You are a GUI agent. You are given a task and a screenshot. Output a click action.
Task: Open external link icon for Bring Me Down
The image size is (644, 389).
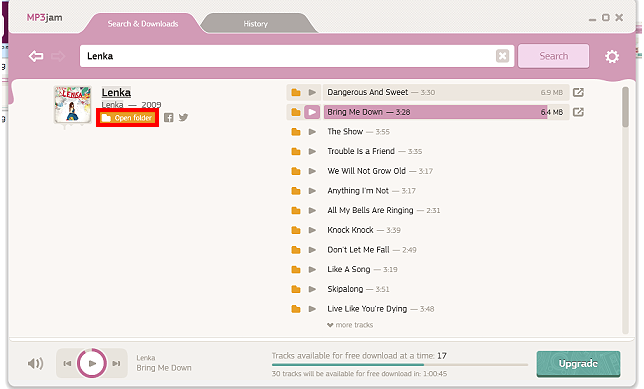pos(578,112)
